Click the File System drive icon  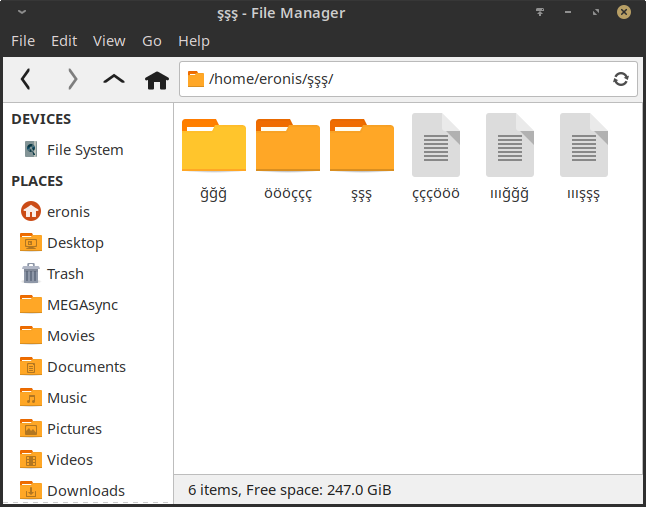(x=31, y=150)
